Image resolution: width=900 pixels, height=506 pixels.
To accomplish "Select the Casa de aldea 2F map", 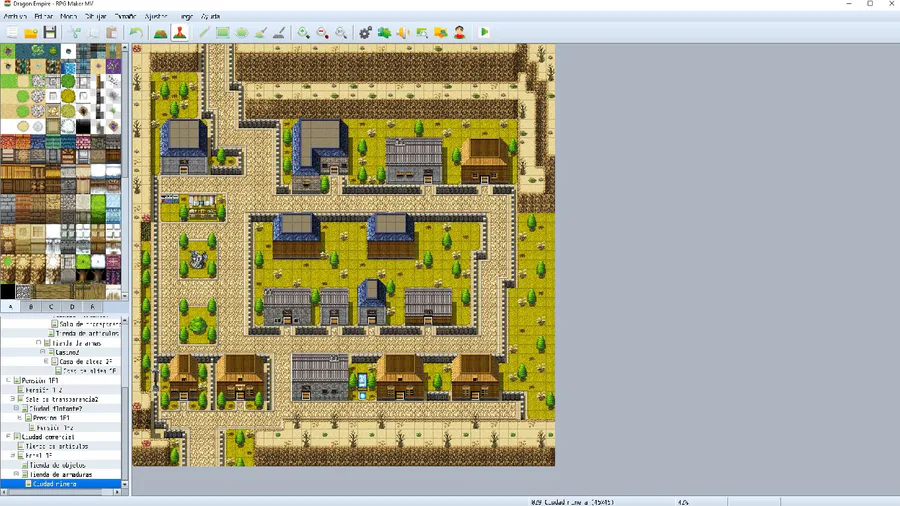I will pyautogui.click(x=86, y=361).
